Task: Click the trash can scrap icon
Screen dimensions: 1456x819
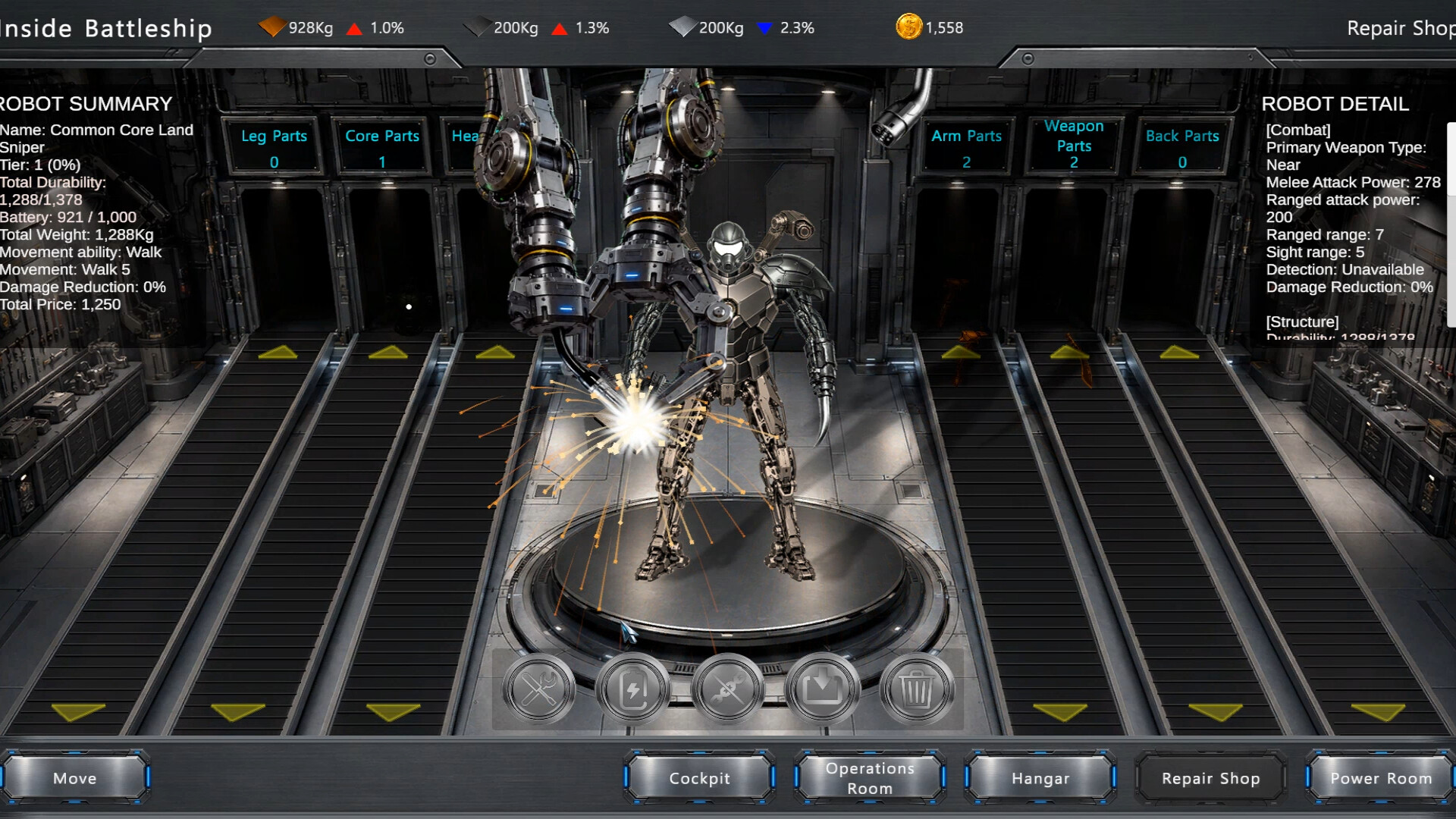Action: (x=916, y=689)
